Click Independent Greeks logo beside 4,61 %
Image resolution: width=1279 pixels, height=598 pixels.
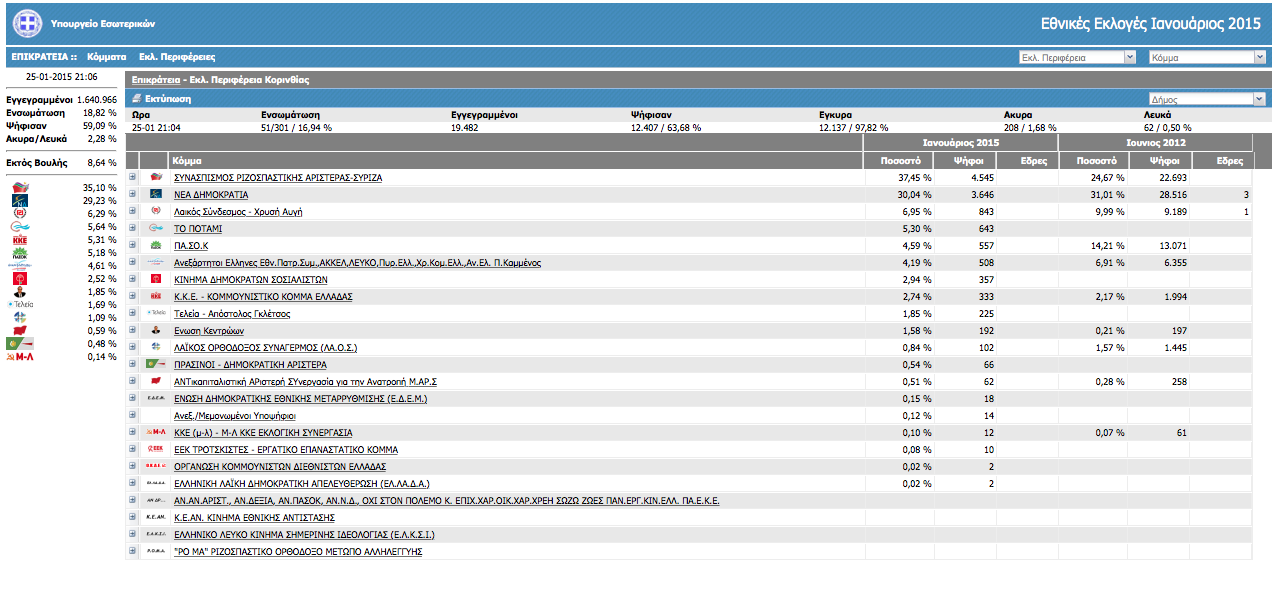pyautogui.click(x=20, y=266)
